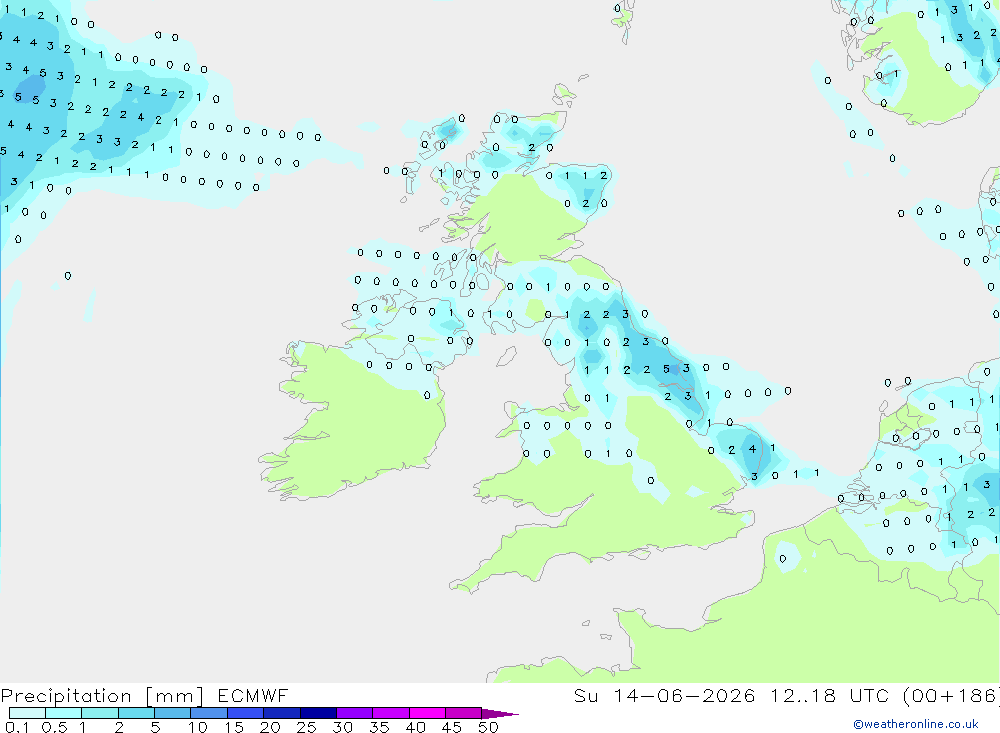This screenshot has width=1000, height=733.
Task: Click the value 4 over East Anglia
Action: pos(753,449)
